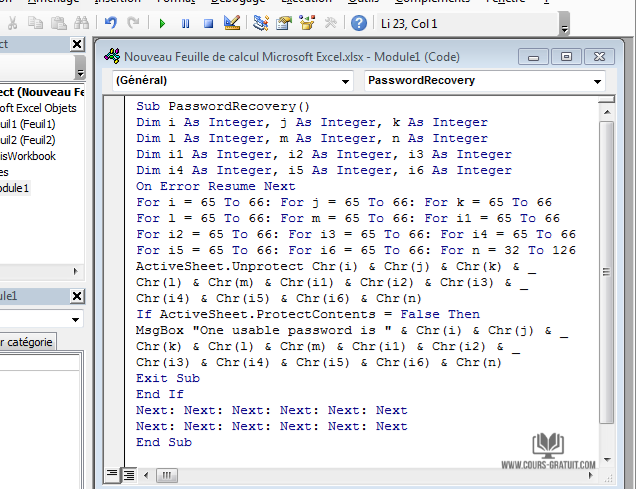Toggle Design Mode icon in toolbar
The width and height of the screenshot is (636, 489).
tap(232, 22)
